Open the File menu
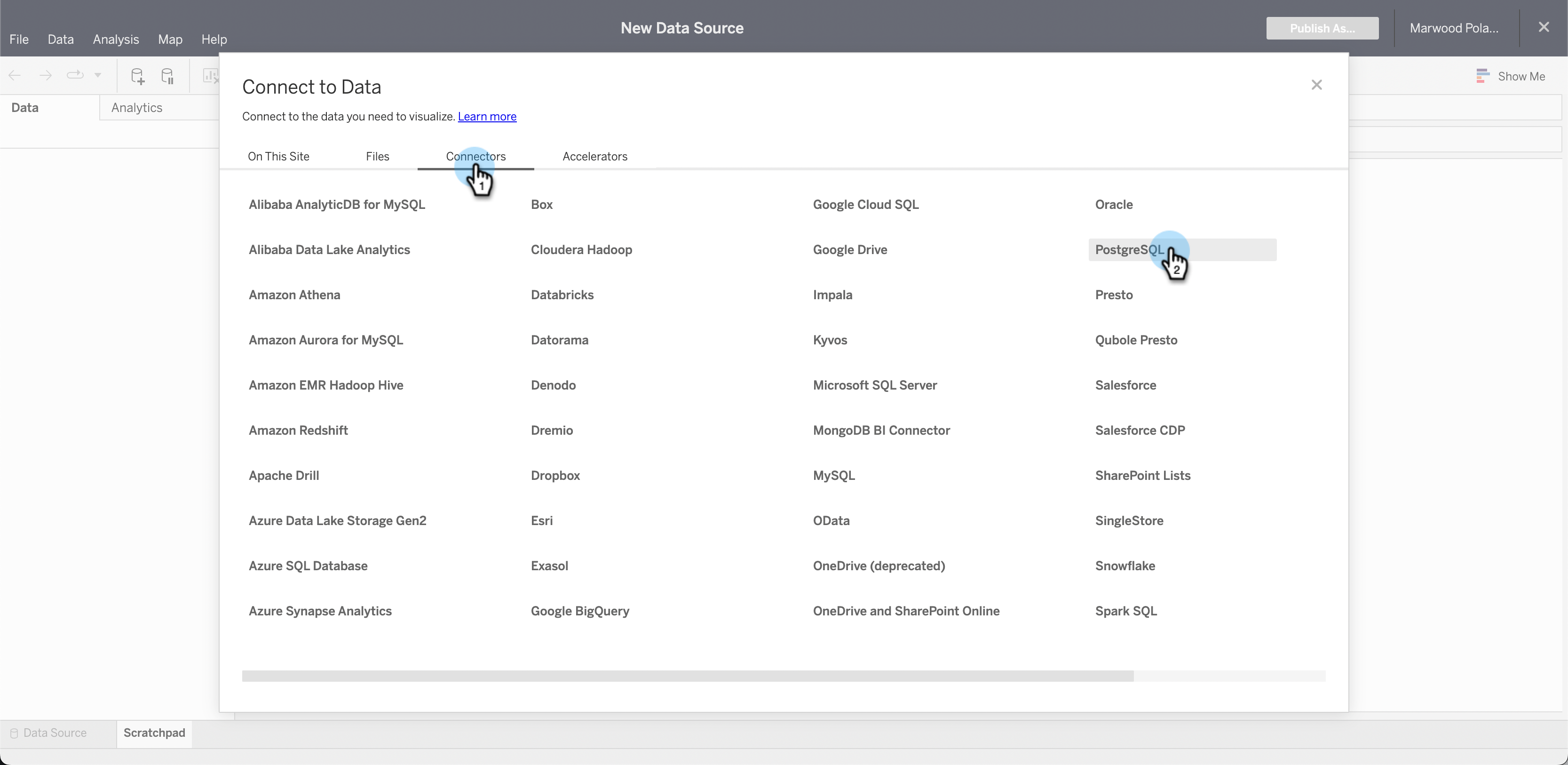The image size is (1568, 765). click(x=19, y=39)
